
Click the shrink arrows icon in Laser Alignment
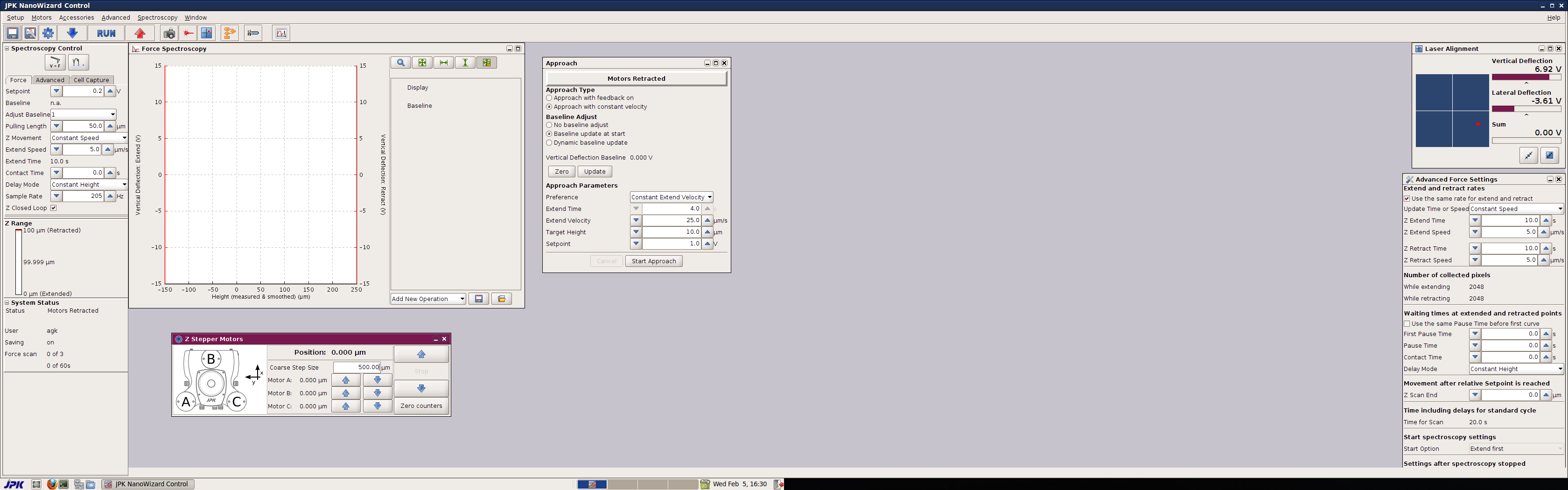pyautogui.click(x=1528, y=156)
